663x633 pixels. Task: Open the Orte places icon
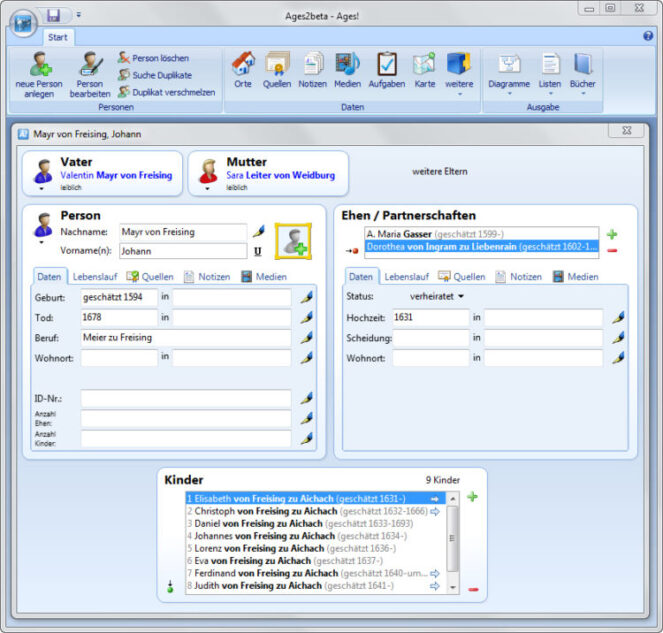coord(243,68)
